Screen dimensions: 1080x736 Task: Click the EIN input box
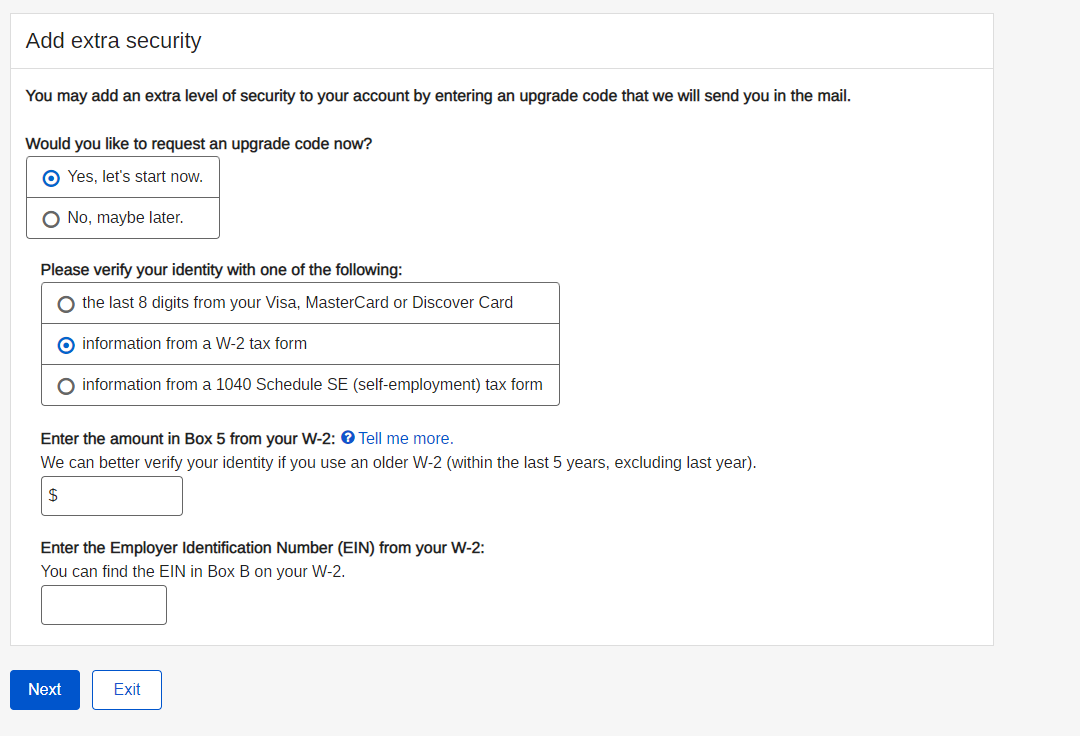(x=104, y=605)
